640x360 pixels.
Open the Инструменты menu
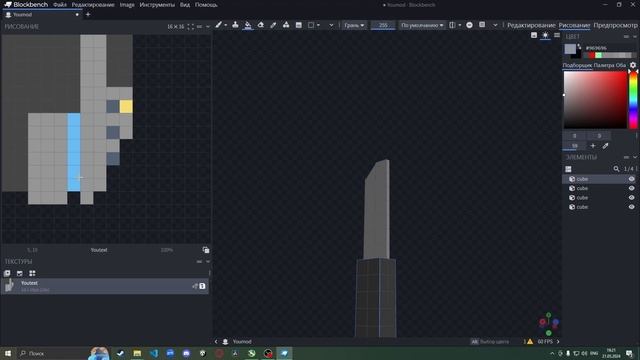pos(157,5)
